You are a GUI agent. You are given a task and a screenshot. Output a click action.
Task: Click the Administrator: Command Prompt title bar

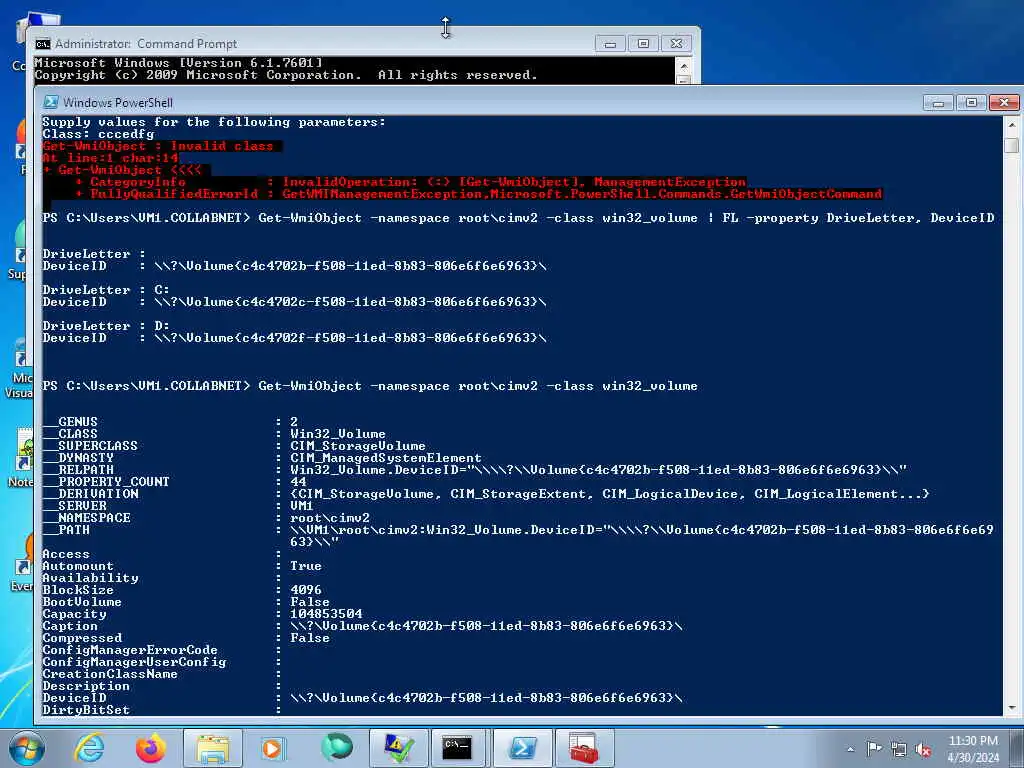tap(313, 44)
